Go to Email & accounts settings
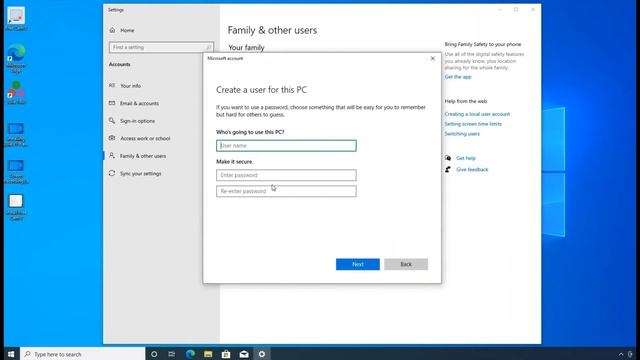 coord(139,103)
